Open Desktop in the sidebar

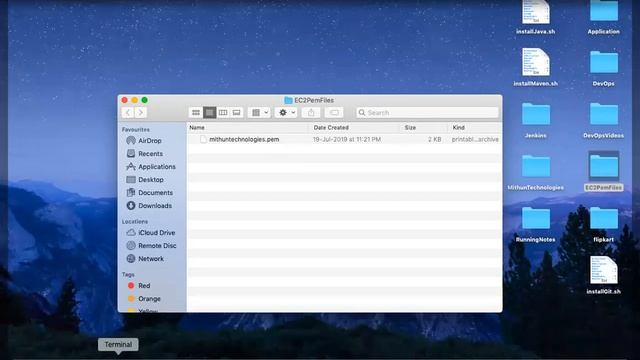(x=150, y=180)
